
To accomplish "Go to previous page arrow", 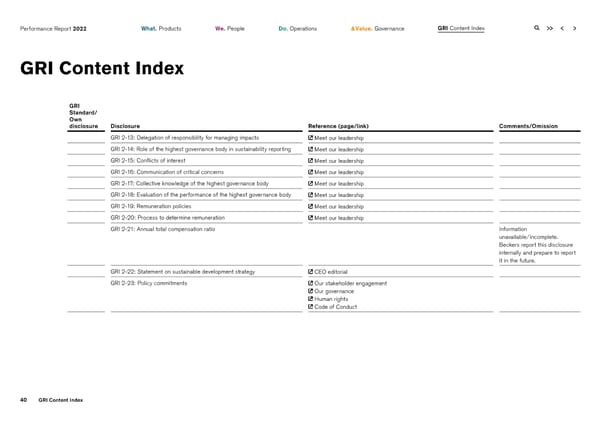I will point(562,28).
